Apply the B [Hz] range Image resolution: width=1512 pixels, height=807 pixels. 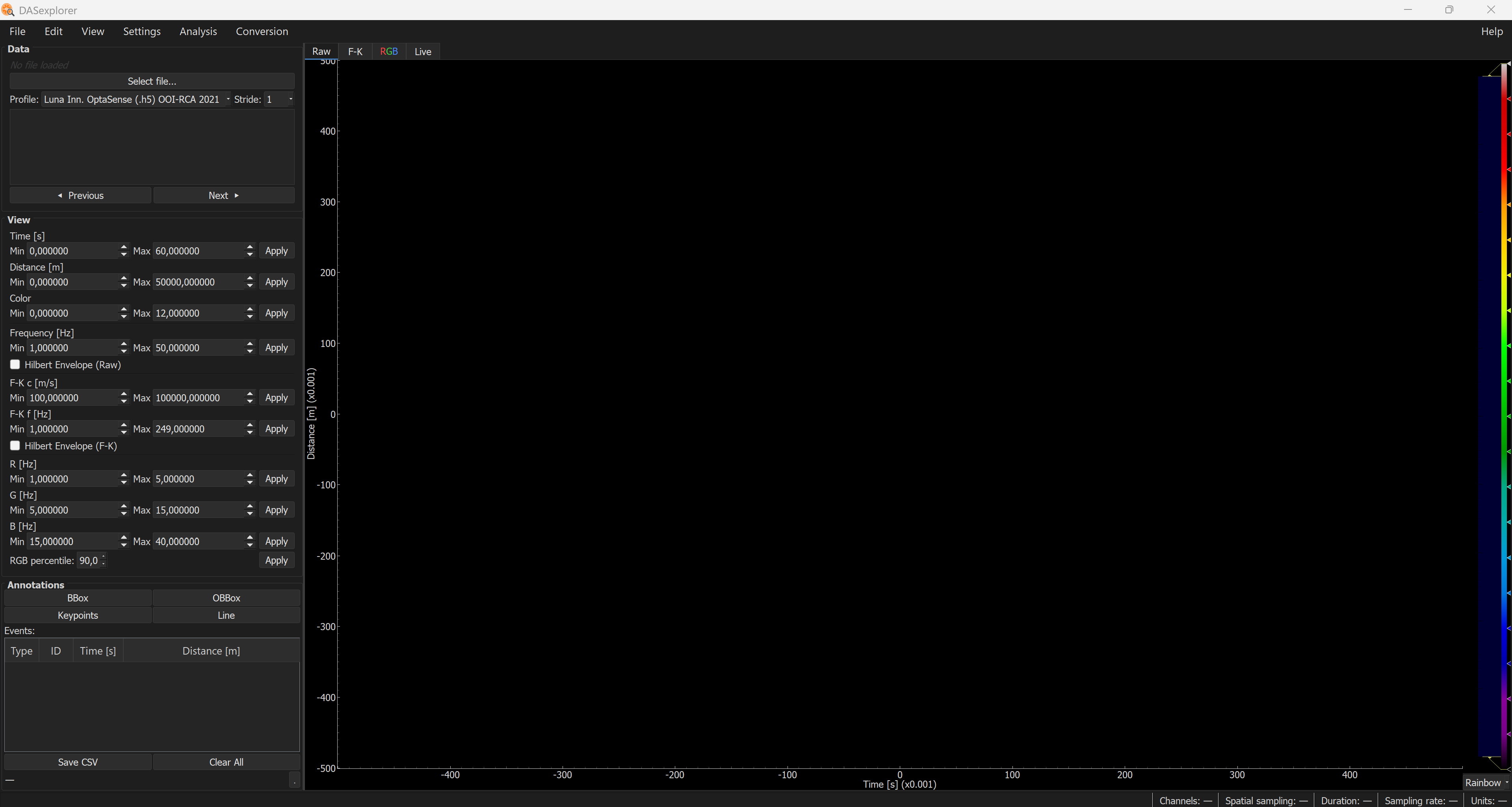point(277,541)
